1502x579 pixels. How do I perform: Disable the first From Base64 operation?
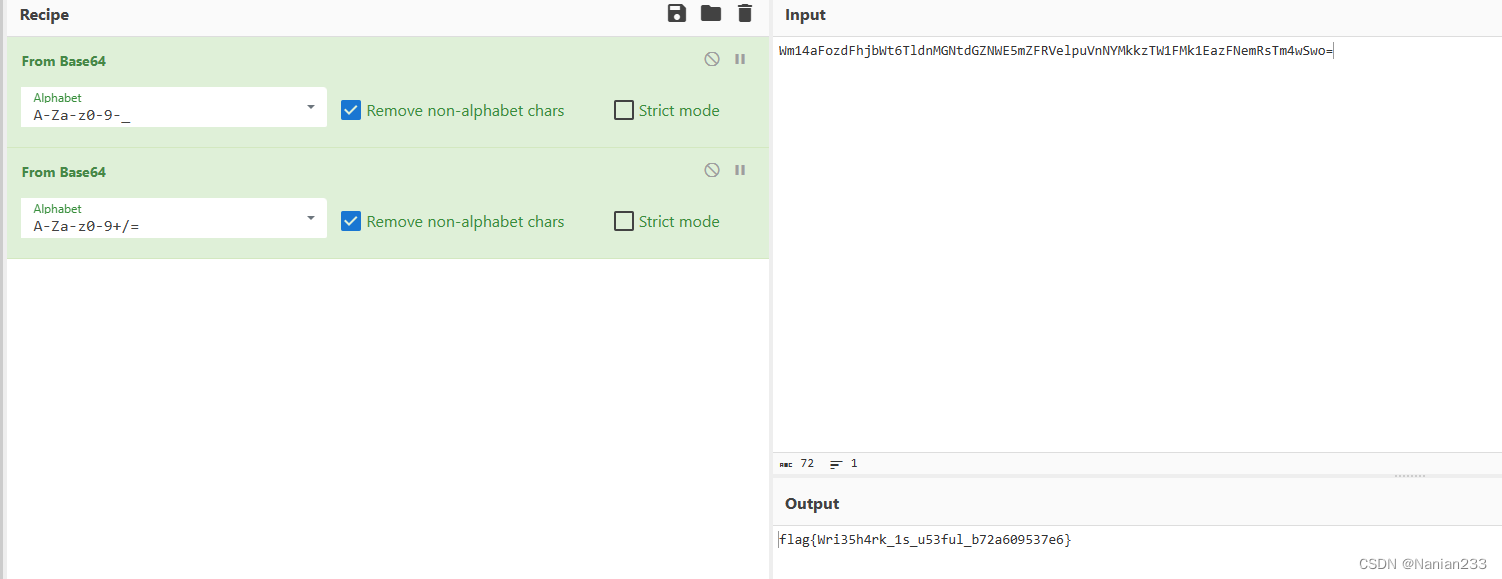pyautogui.click(x=712, y=59)
